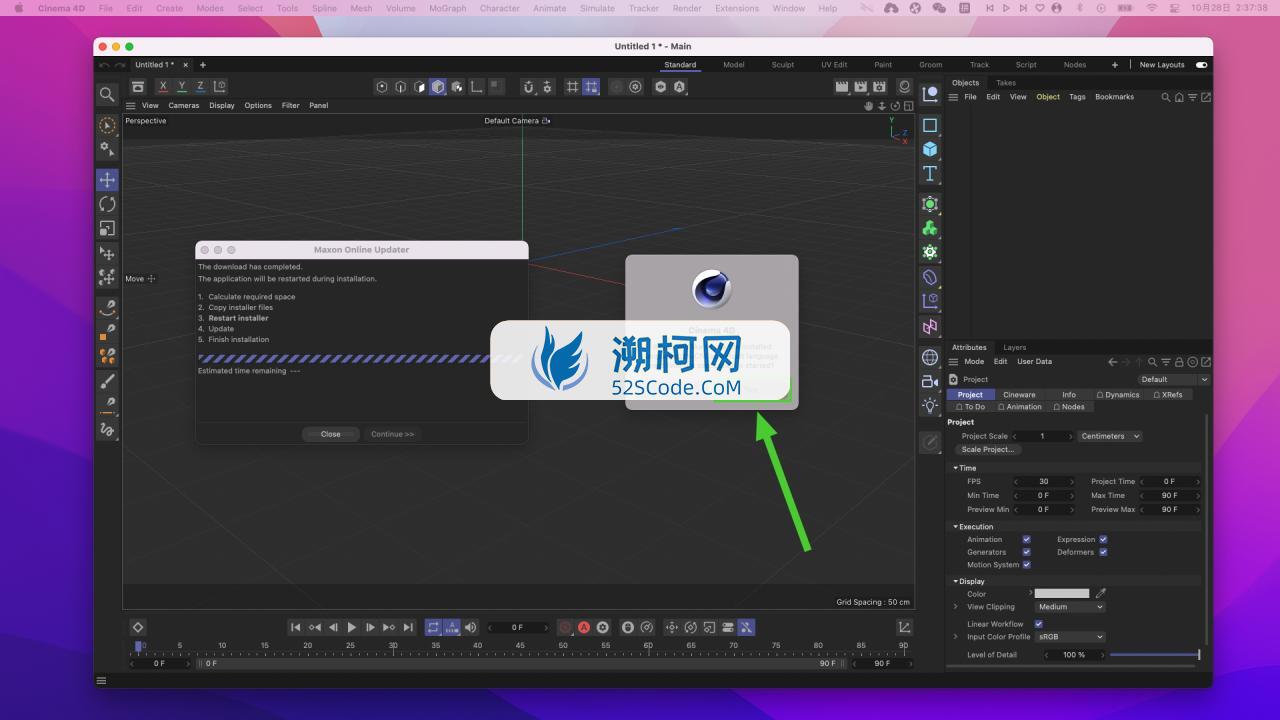Open the Input Color Profile sRGB dropdown
This screenshot has height=720, width=1280.
[1070, 637]
